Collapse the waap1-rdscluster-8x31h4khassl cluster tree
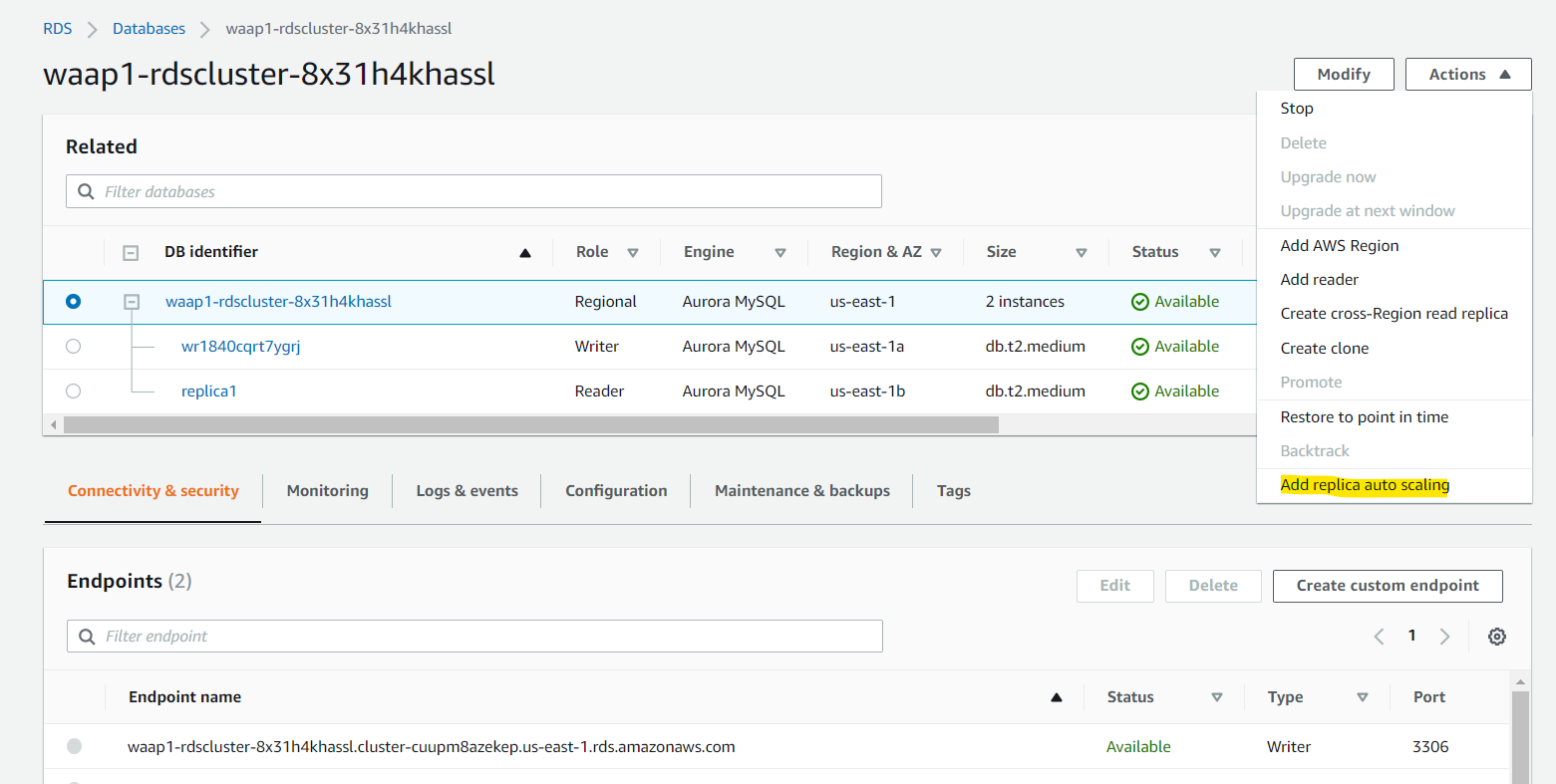The height and width of the screenshot is (784, 1556). (132, 301)
